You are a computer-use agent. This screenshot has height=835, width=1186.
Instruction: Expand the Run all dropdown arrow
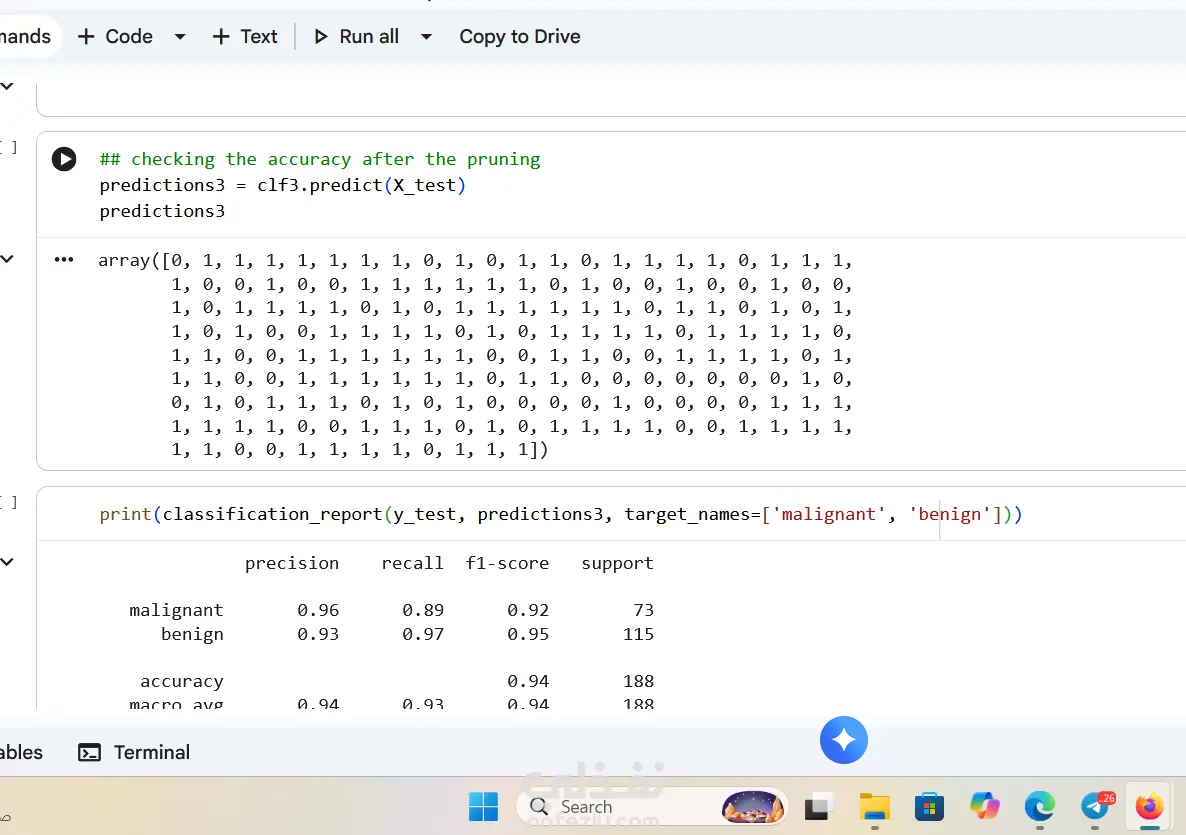[427, 36]
